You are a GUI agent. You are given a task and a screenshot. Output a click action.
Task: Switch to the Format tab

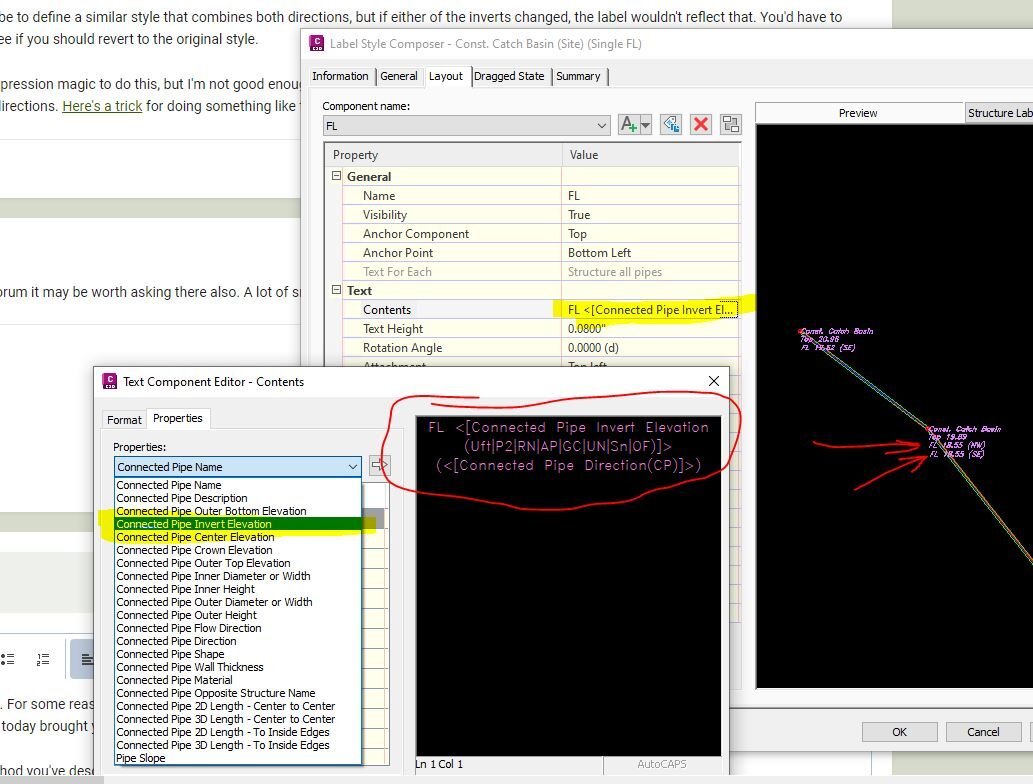point(124,420)
